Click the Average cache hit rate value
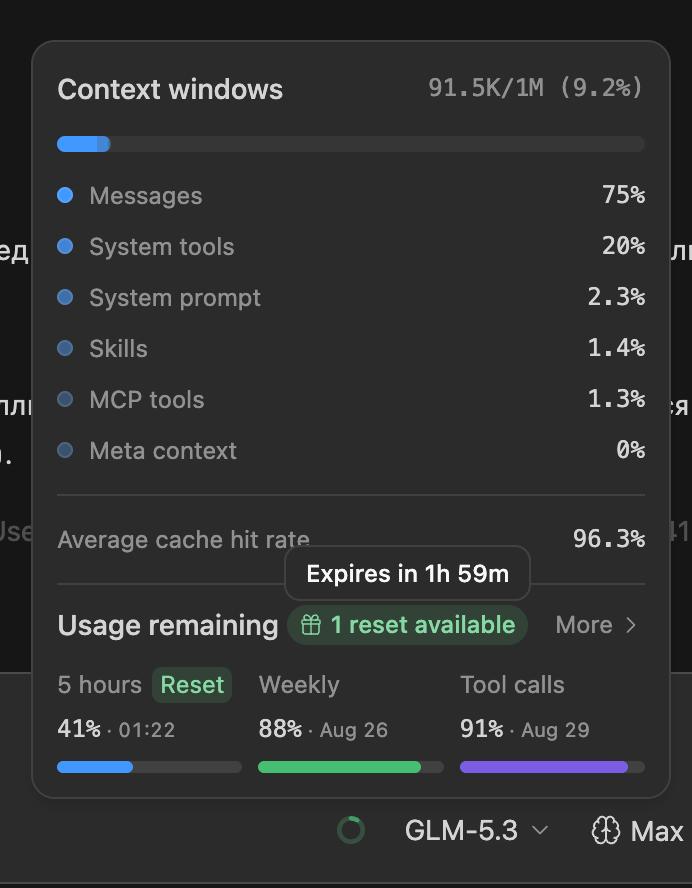 (x=609, y=539)
